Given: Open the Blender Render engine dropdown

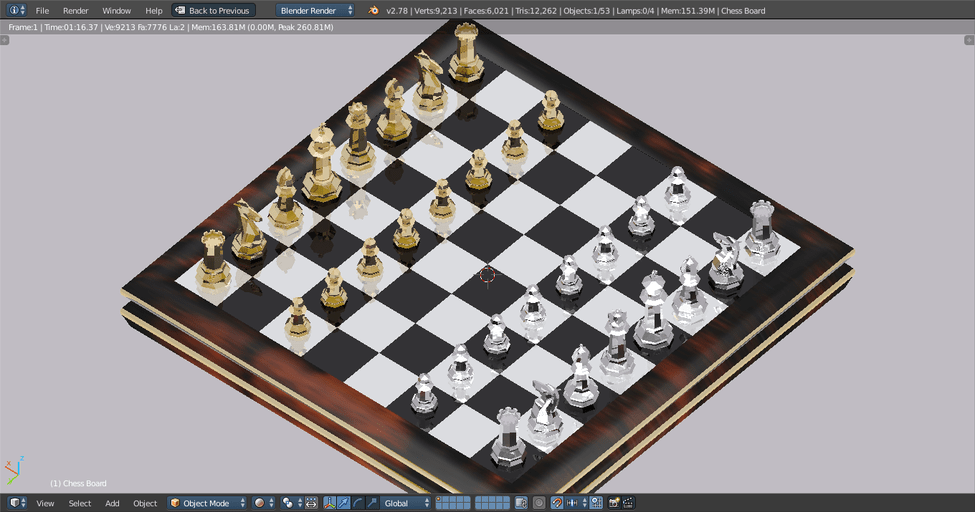Looking at the screenshot, I should point(315,10).
